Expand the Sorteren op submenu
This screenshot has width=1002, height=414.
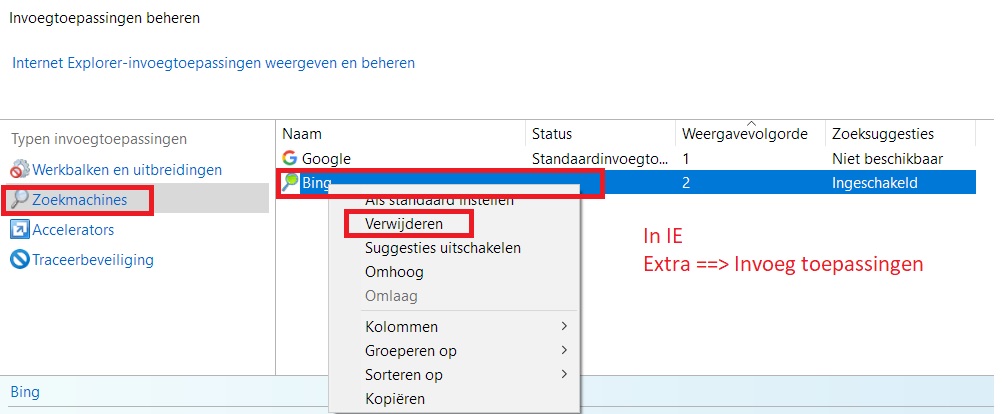tap(454, 375)
